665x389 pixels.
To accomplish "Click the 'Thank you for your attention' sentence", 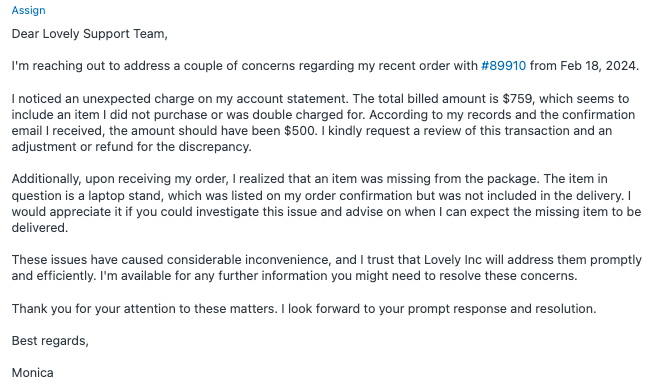I will [144, 308].
